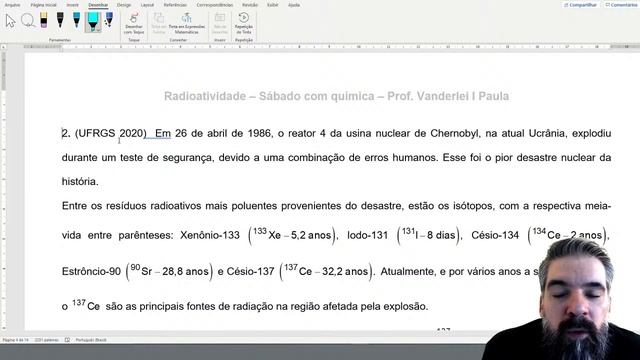Open the Ajuda tab
Screen dimensions: 640x360
pos(294,5)
